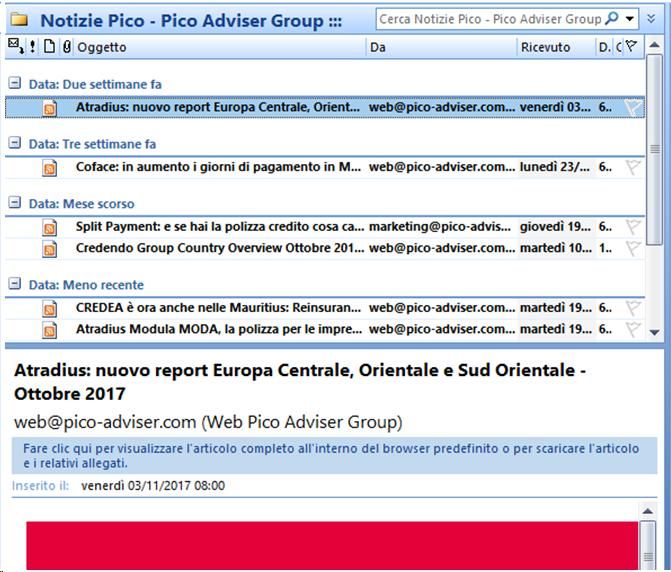671x572 pixels.
Task: Expand the query builder double chevron
Action: click(x=651, y=19)
